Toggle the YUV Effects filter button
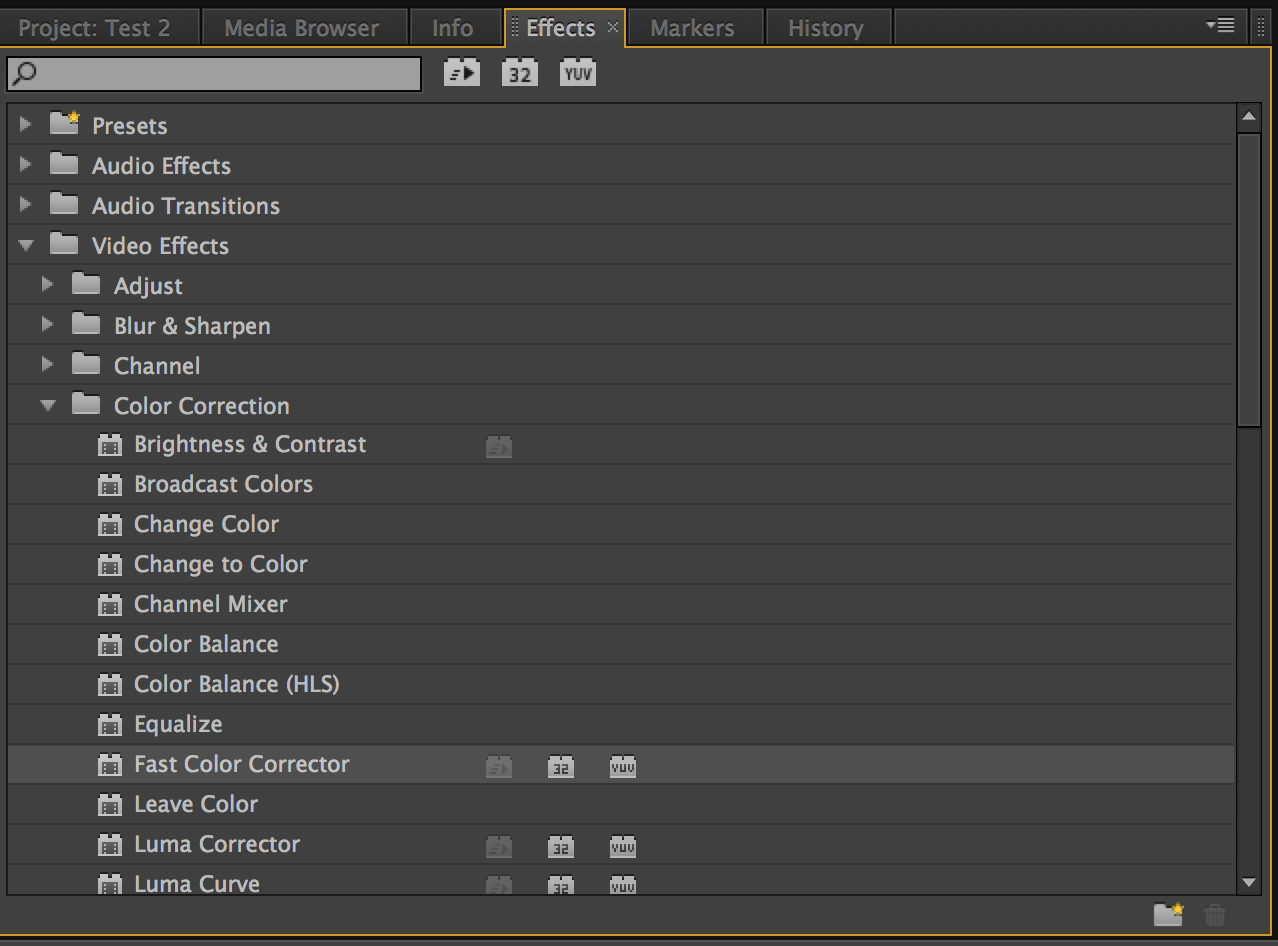Image resolution: width=1278 pixels, height=946 pixels. [577, 73]
